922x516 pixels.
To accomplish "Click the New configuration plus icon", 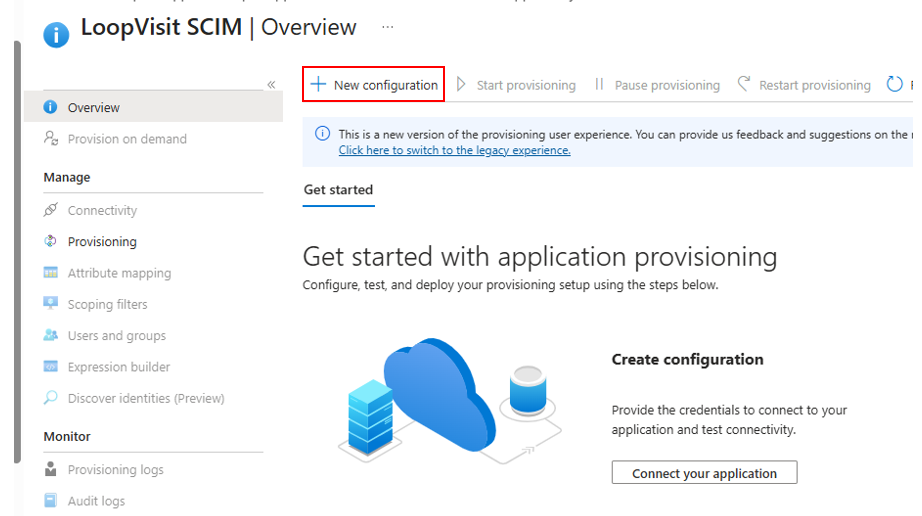I will click(318, 85).
